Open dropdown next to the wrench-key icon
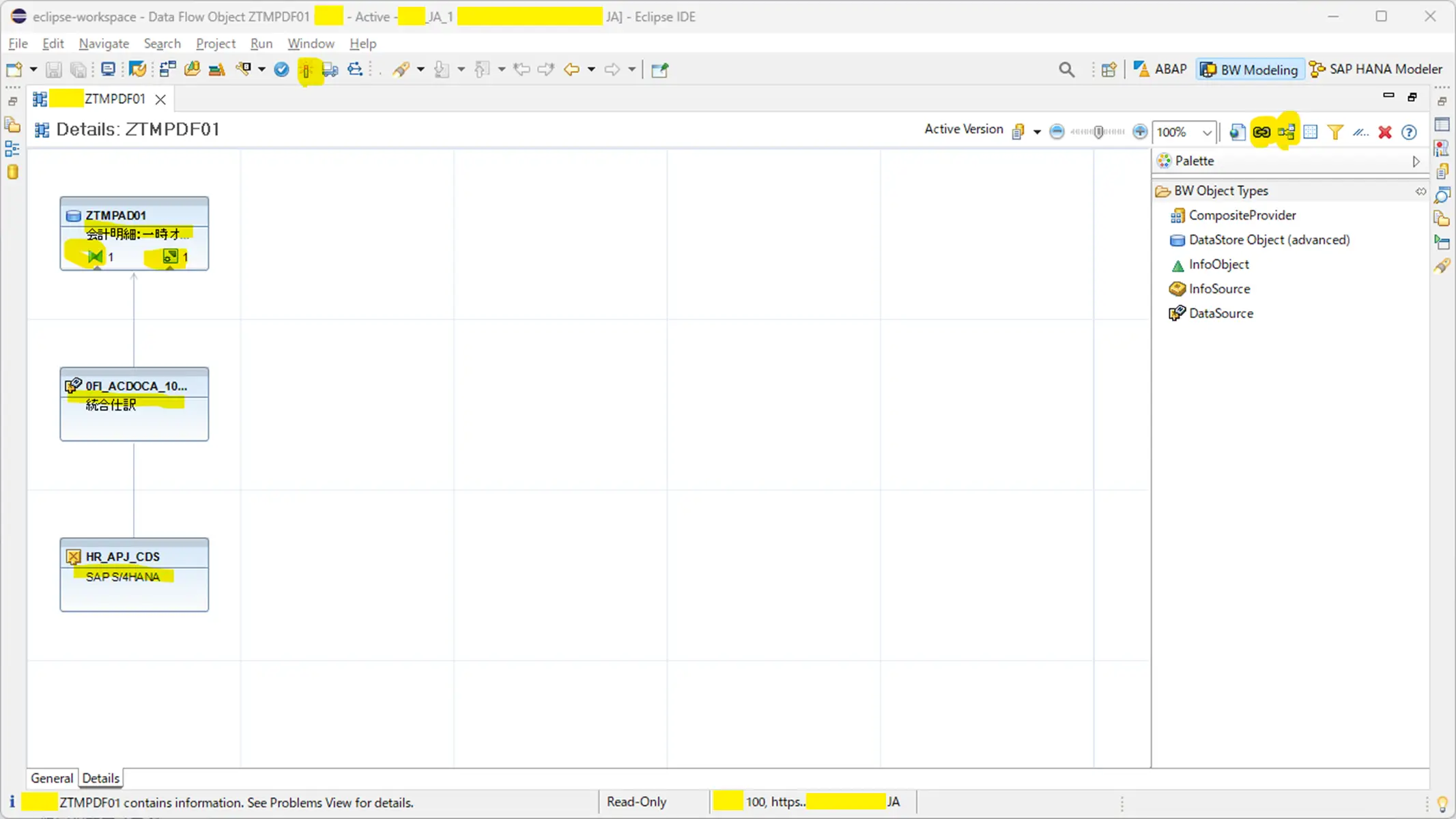This screenshot has width=1456, height=819. click(x=261, y=70)
